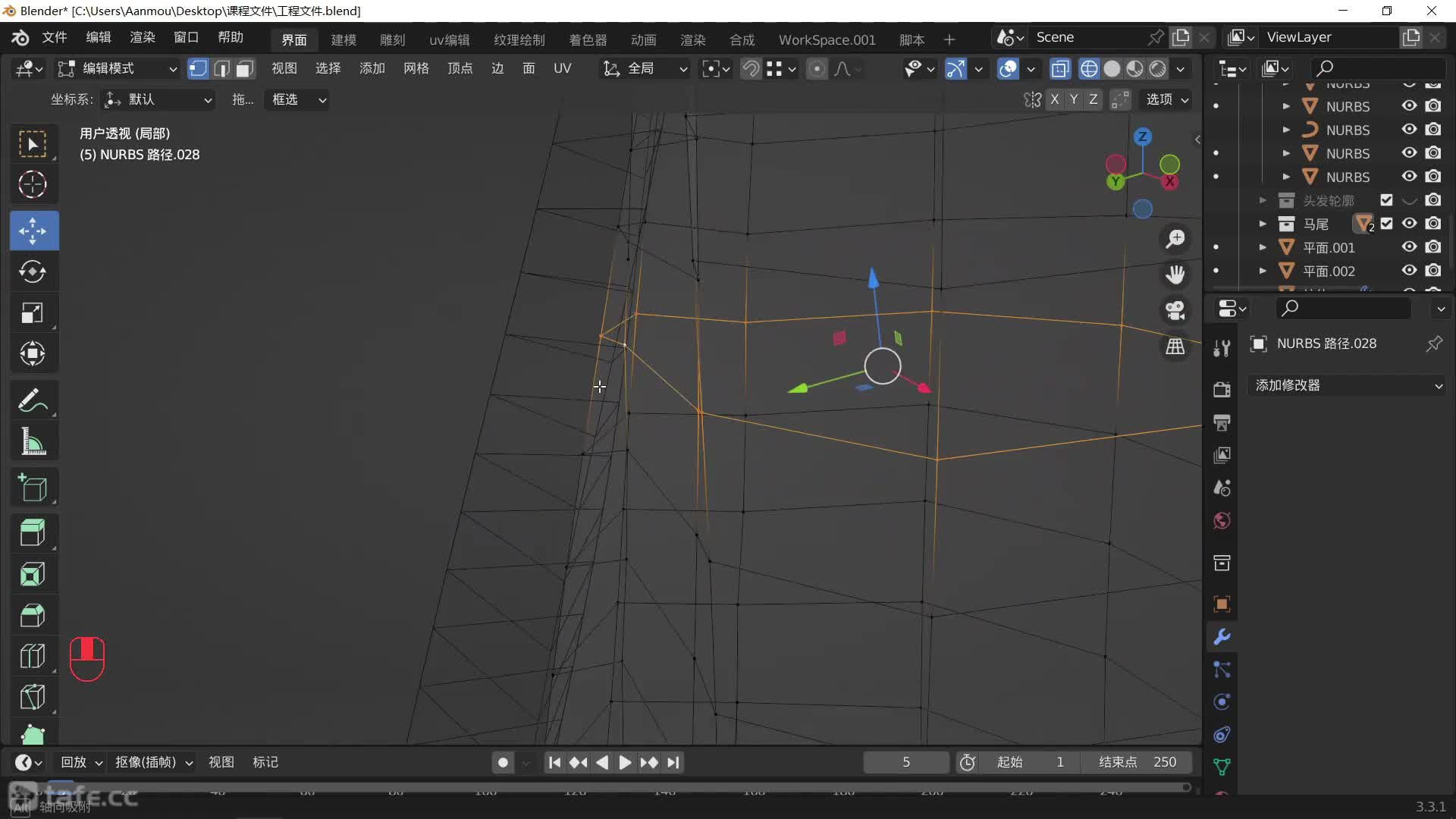Toggle X axis mirror
The image size is (1456, 819).
[x=1054, y=99]
